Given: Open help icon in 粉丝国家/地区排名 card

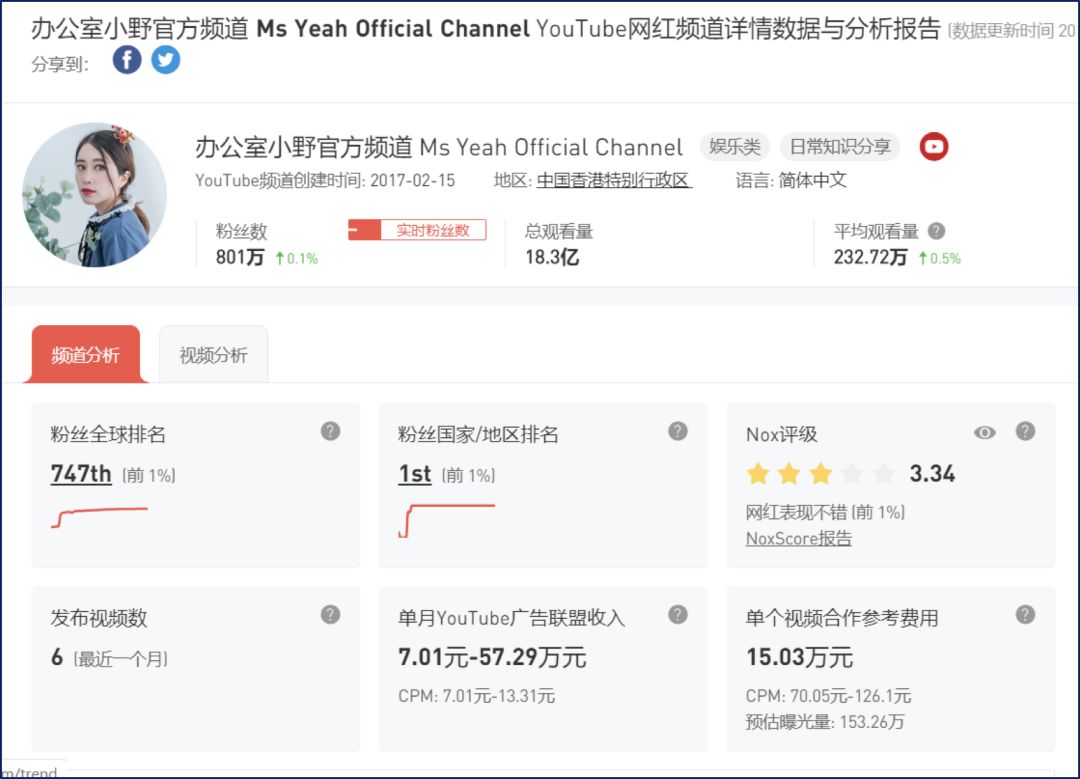Looking at the screenshot, I should point(678,431).
